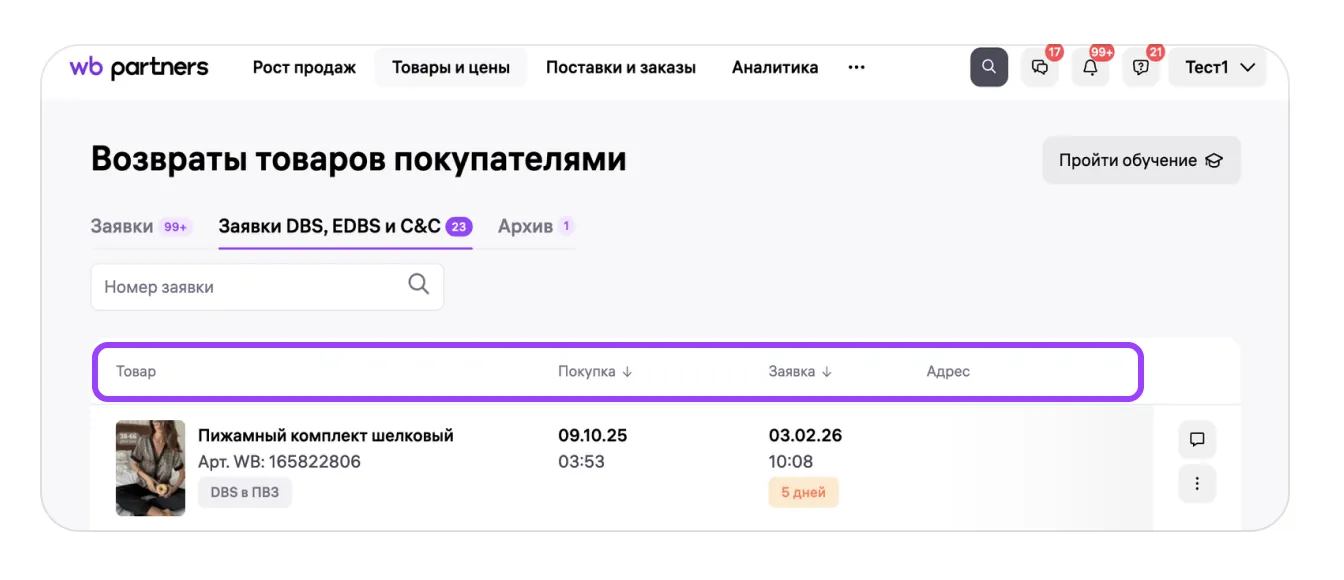Open the help question icon with badge 21

point(1140,68)
